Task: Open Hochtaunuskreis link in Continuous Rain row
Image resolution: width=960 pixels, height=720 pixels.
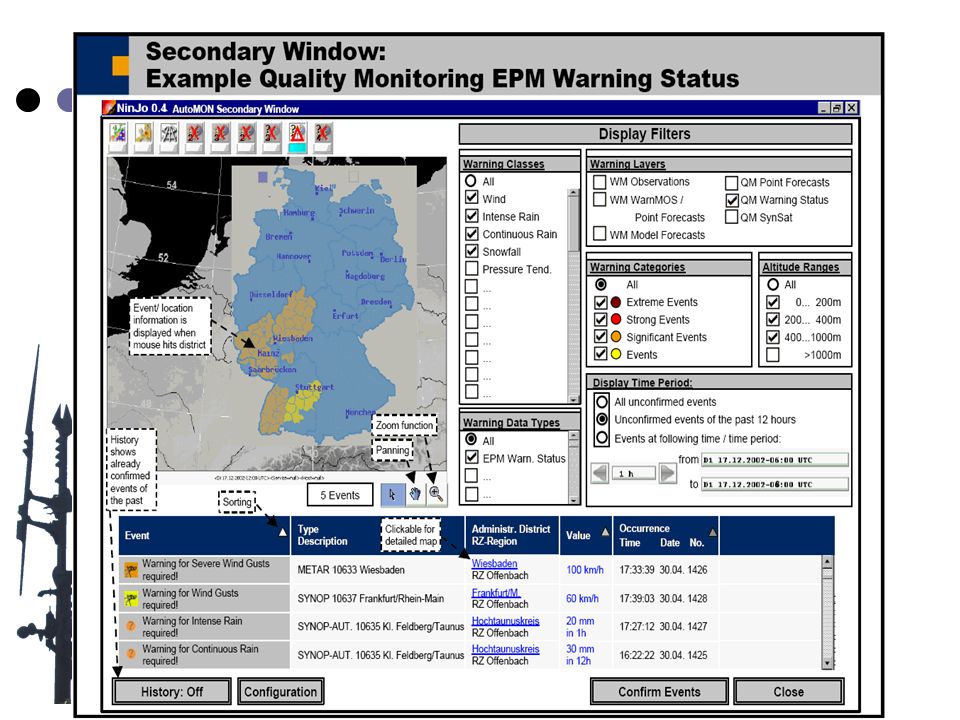Action: [505, 649]
